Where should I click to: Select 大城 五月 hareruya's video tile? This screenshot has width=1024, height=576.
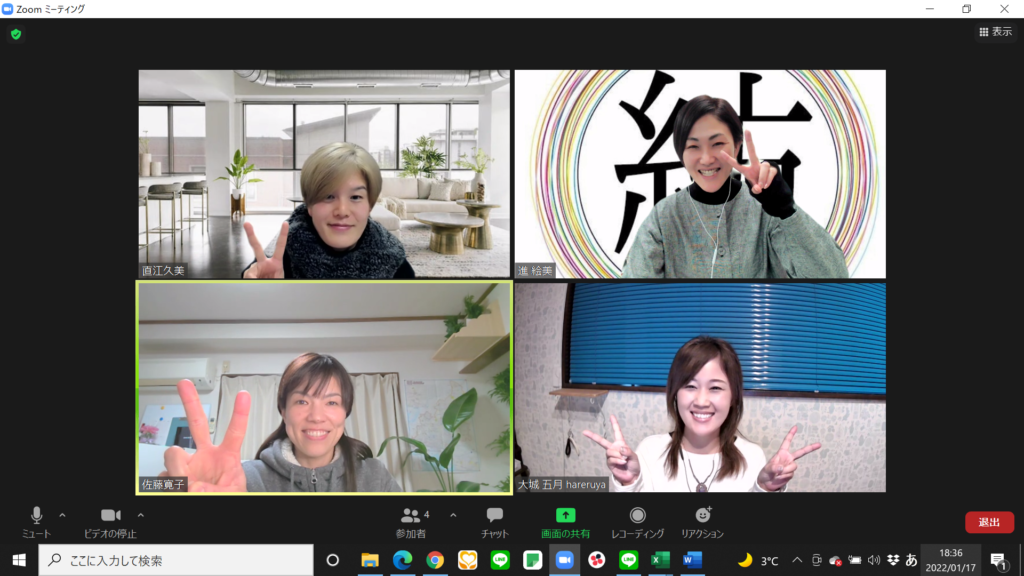[700, 387]
